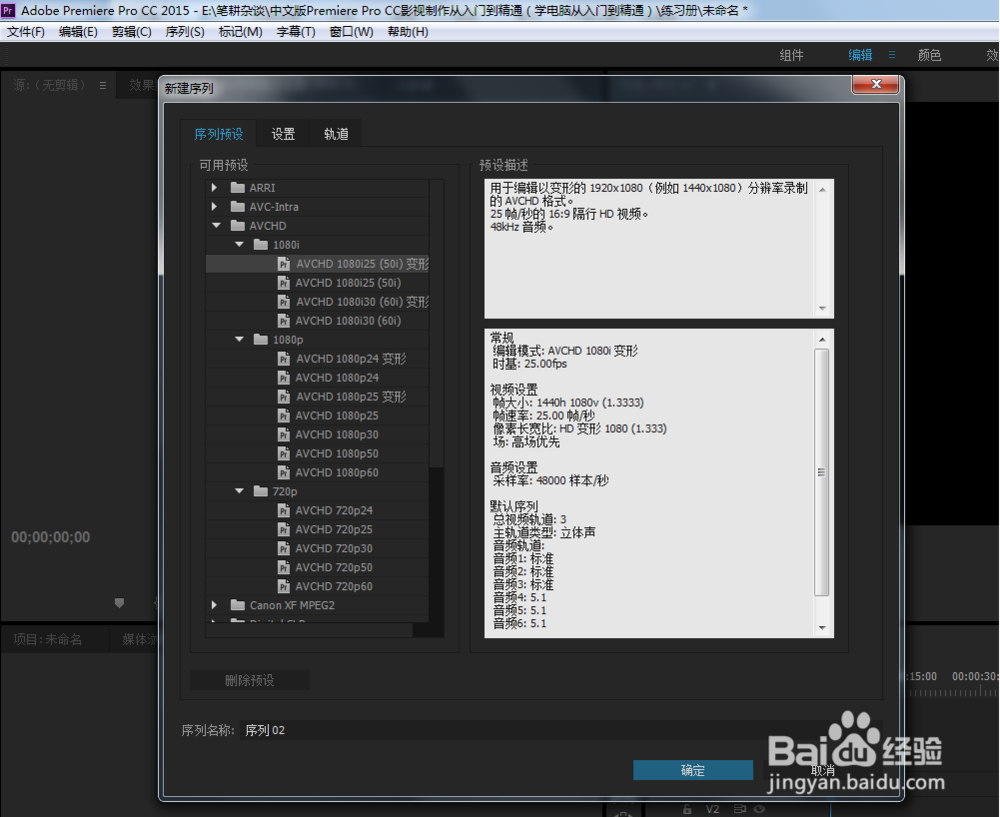Open the 序列(S) menu
1000x817 pixels.
[185, 32]
